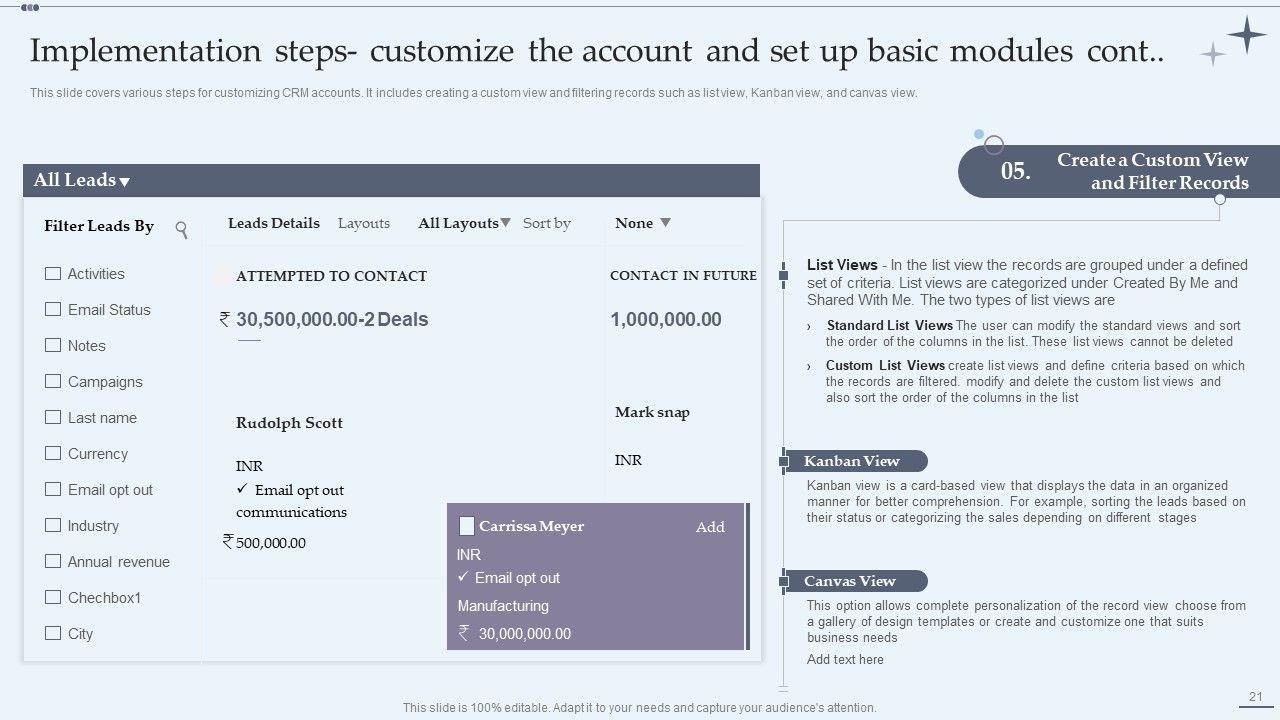Click the small star icon top right

coord(1212,55)
